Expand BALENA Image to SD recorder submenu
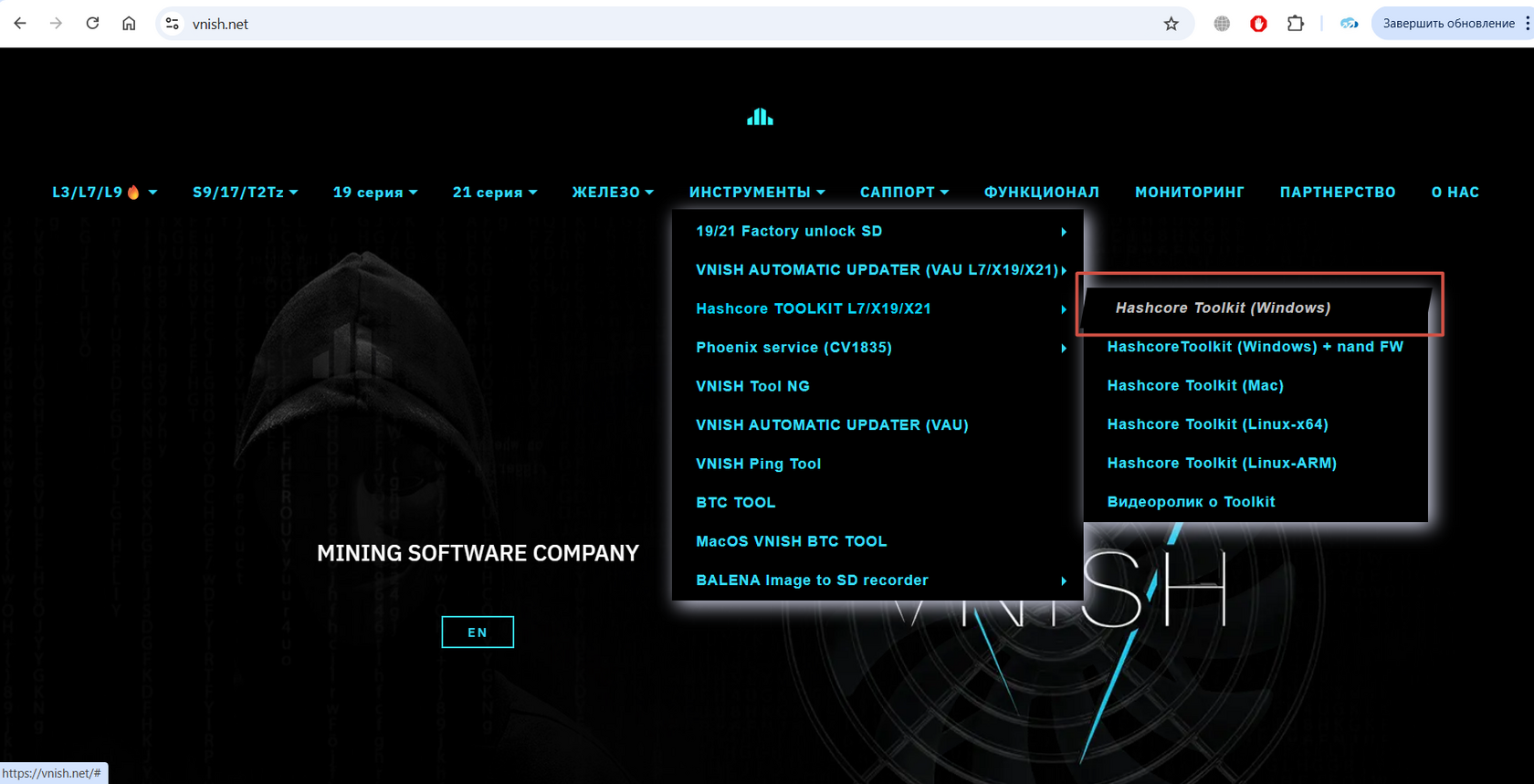The image size is (1534, 784). coord(877,580)
